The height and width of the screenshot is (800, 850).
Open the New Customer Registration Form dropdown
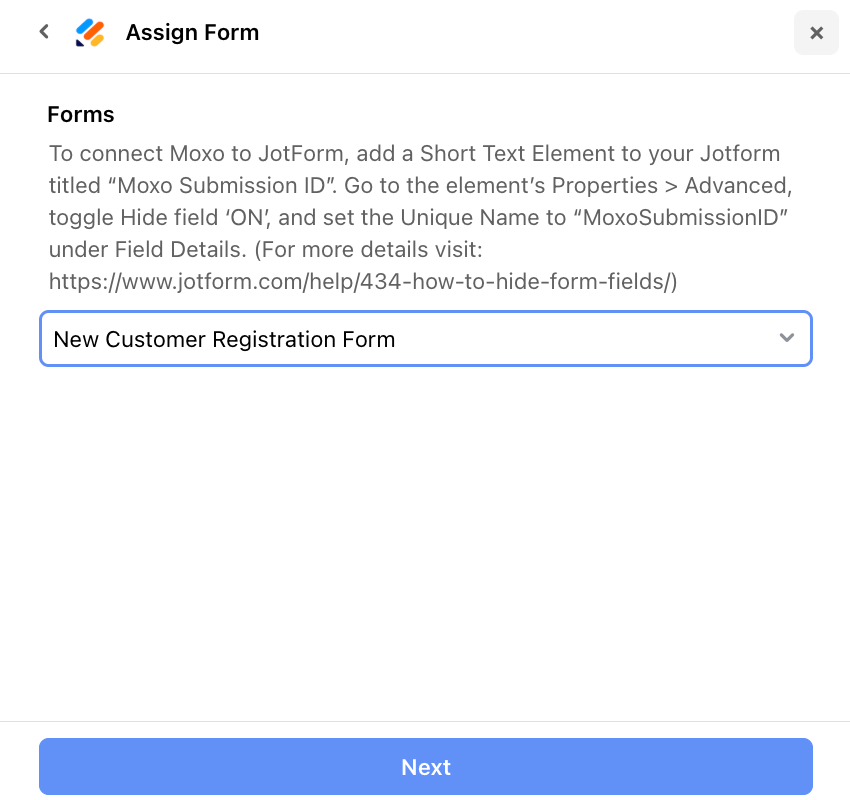[x=425, y=339]
